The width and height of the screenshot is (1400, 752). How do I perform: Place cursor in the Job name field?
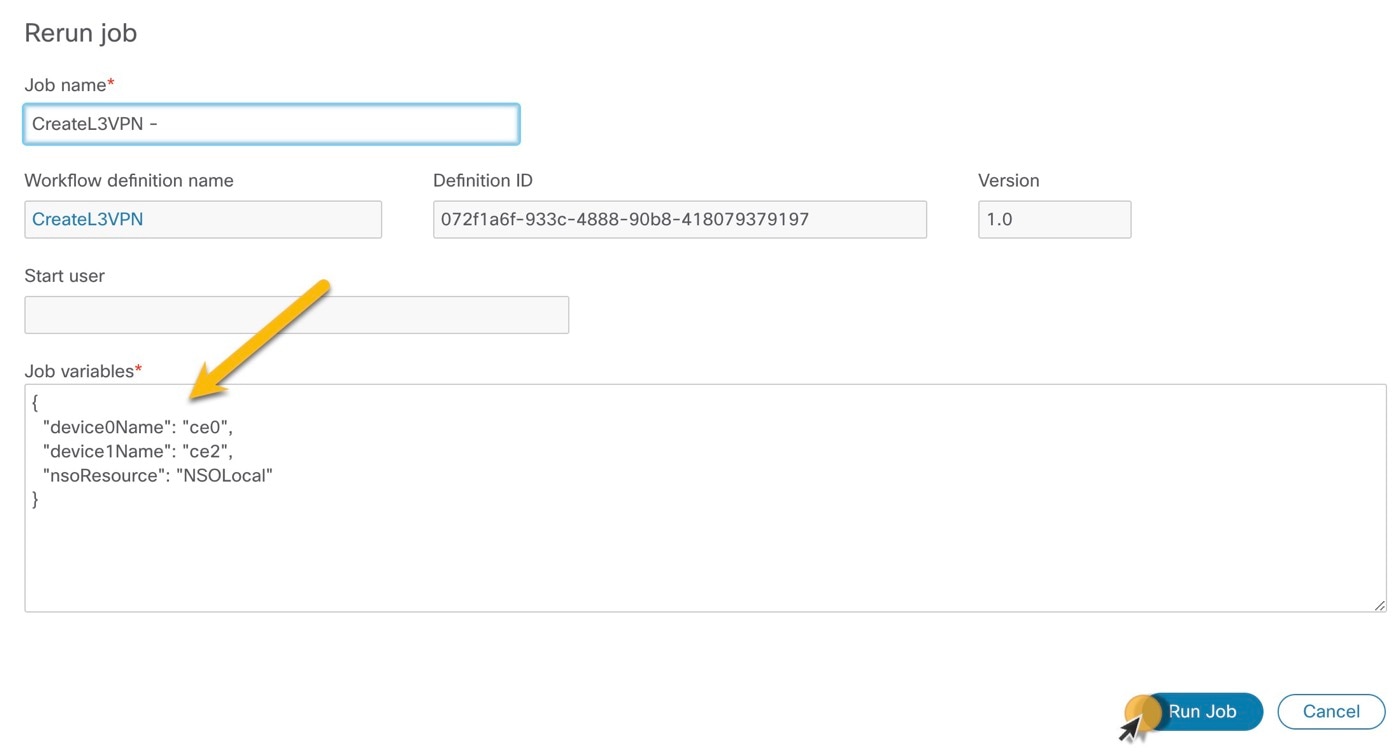(270, 123)
